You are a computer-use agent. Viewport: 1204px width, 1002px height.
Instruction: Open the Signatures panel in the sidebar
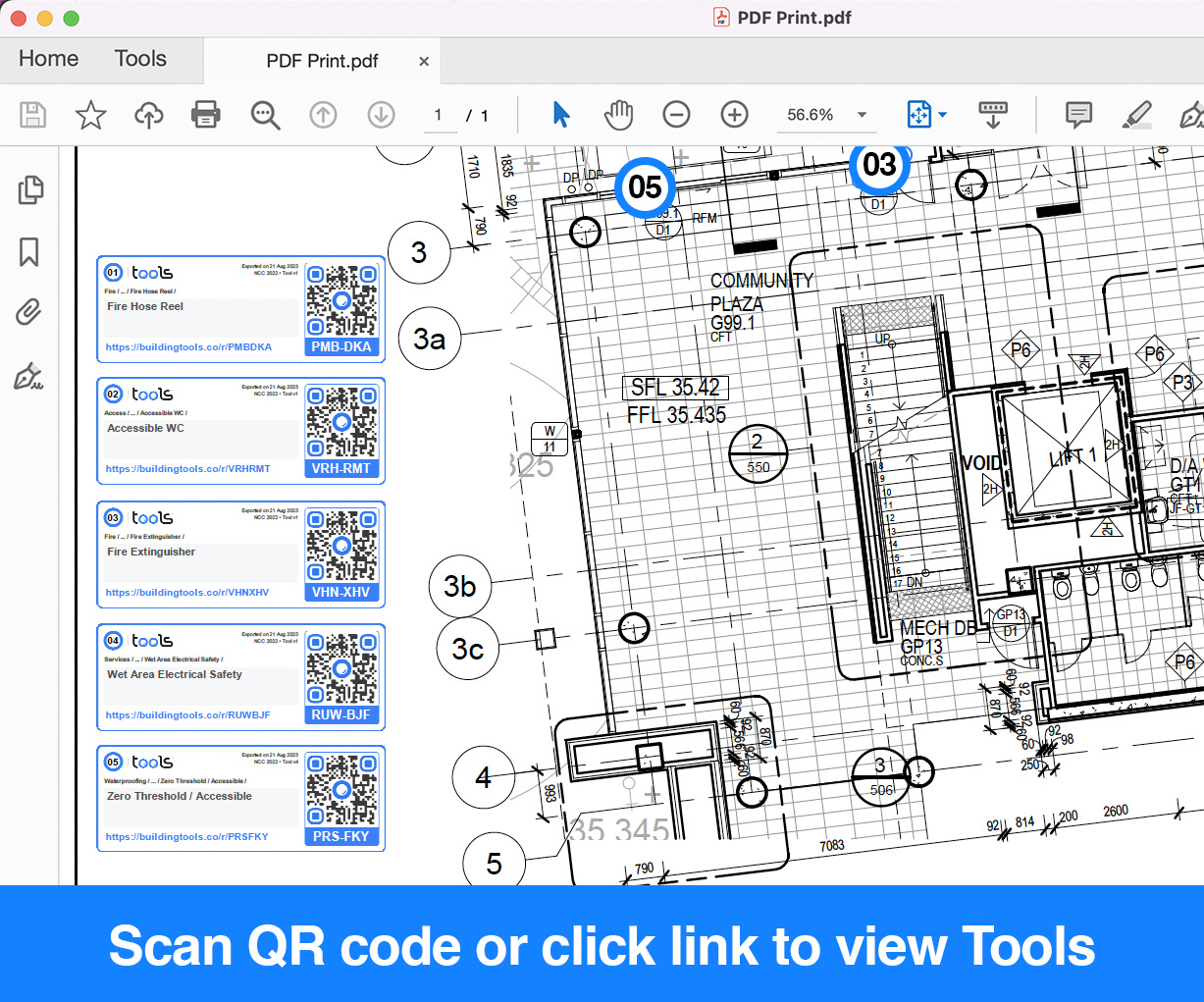[x=30, y=376]
